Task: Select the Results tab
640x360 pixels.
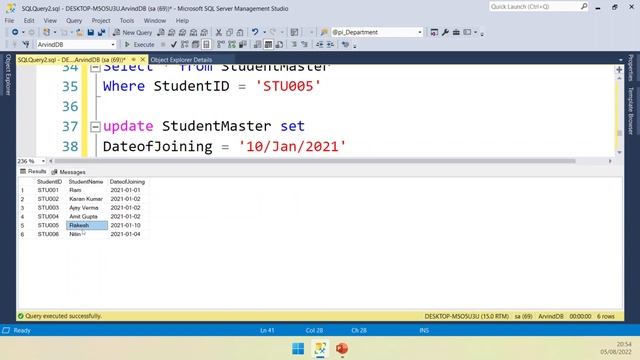Action: point(33,171)
